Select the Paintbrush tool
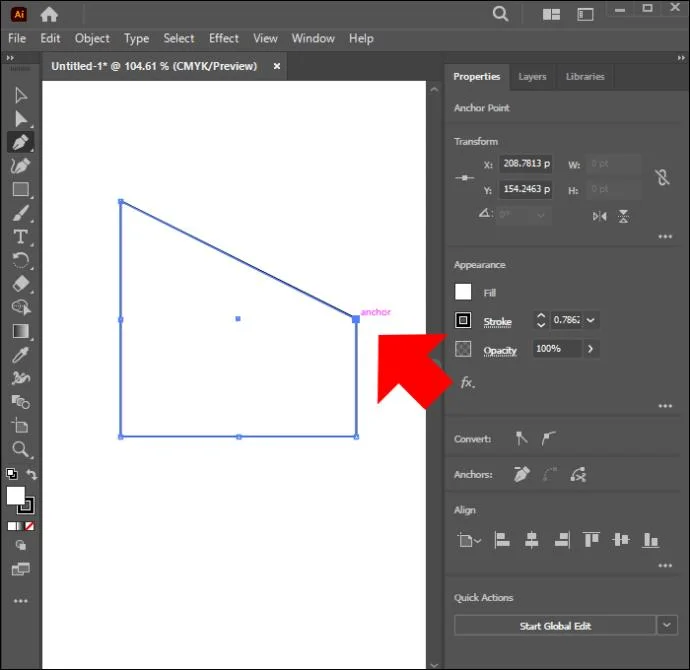 pyautogui.click(x=21, y=213)
